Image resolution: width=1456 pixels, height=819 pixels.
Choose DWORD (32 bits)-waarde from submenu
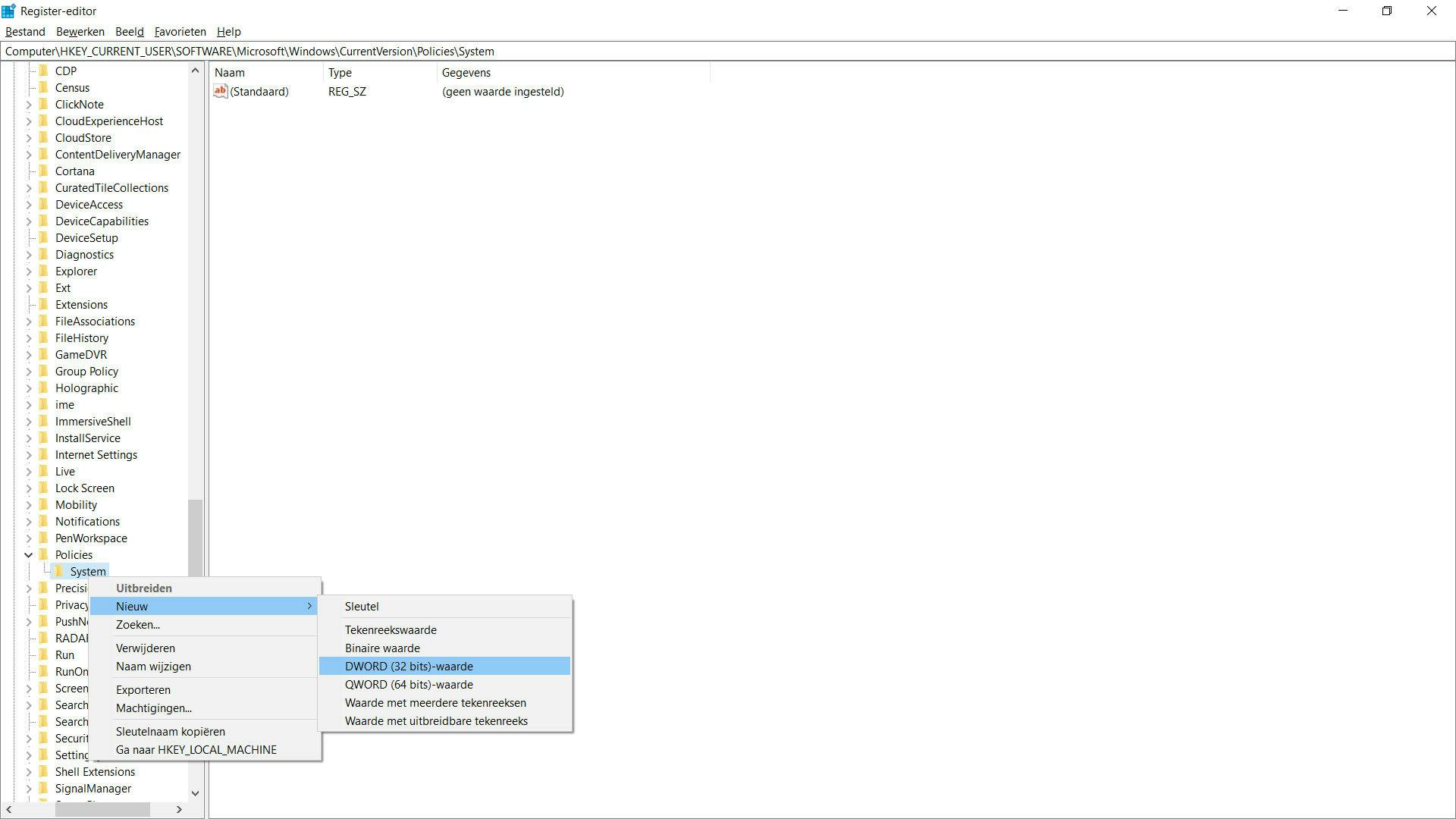point(409,666)
